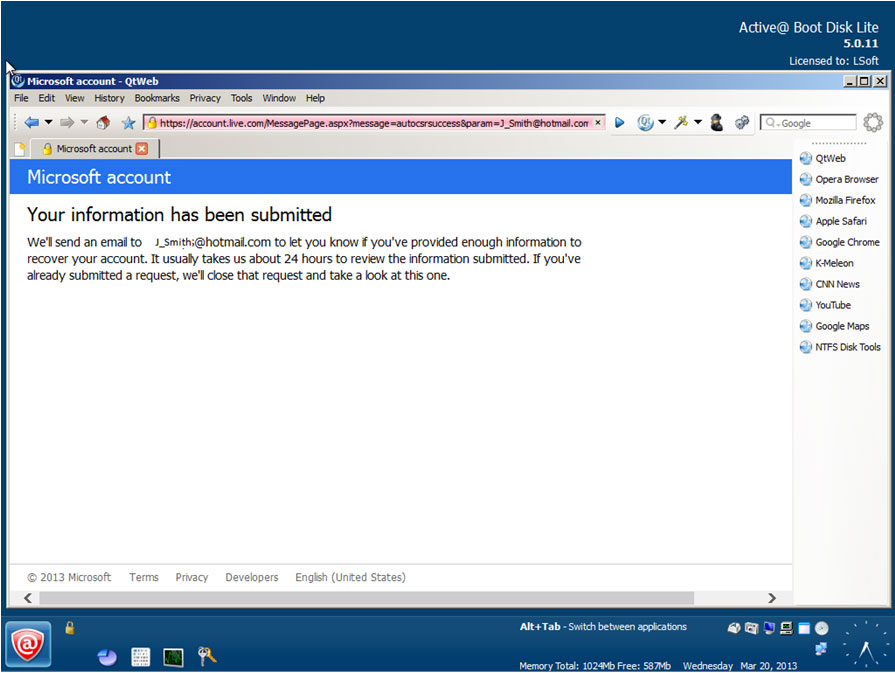Open the Window menu
This screenshot has height=673, width=895.
point(279,98)
